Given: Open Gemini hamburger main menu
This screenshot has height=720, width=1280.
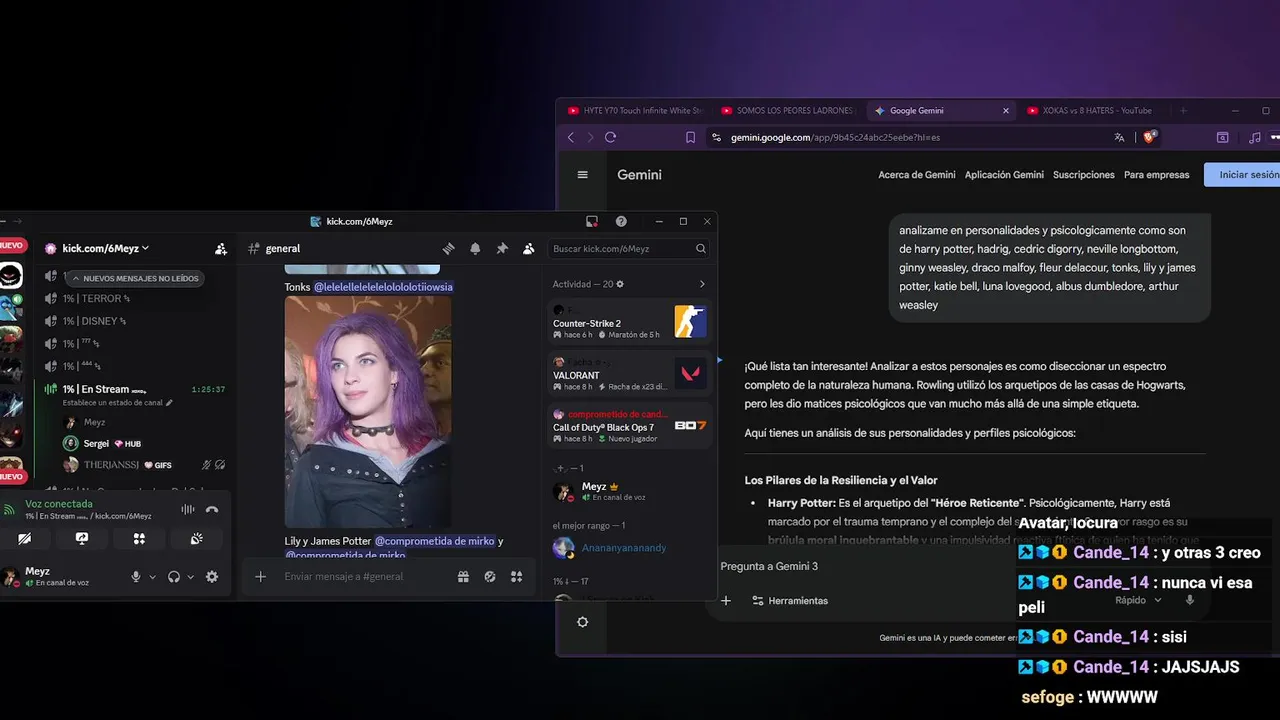Looking at the screenshot, I should 583,174.
